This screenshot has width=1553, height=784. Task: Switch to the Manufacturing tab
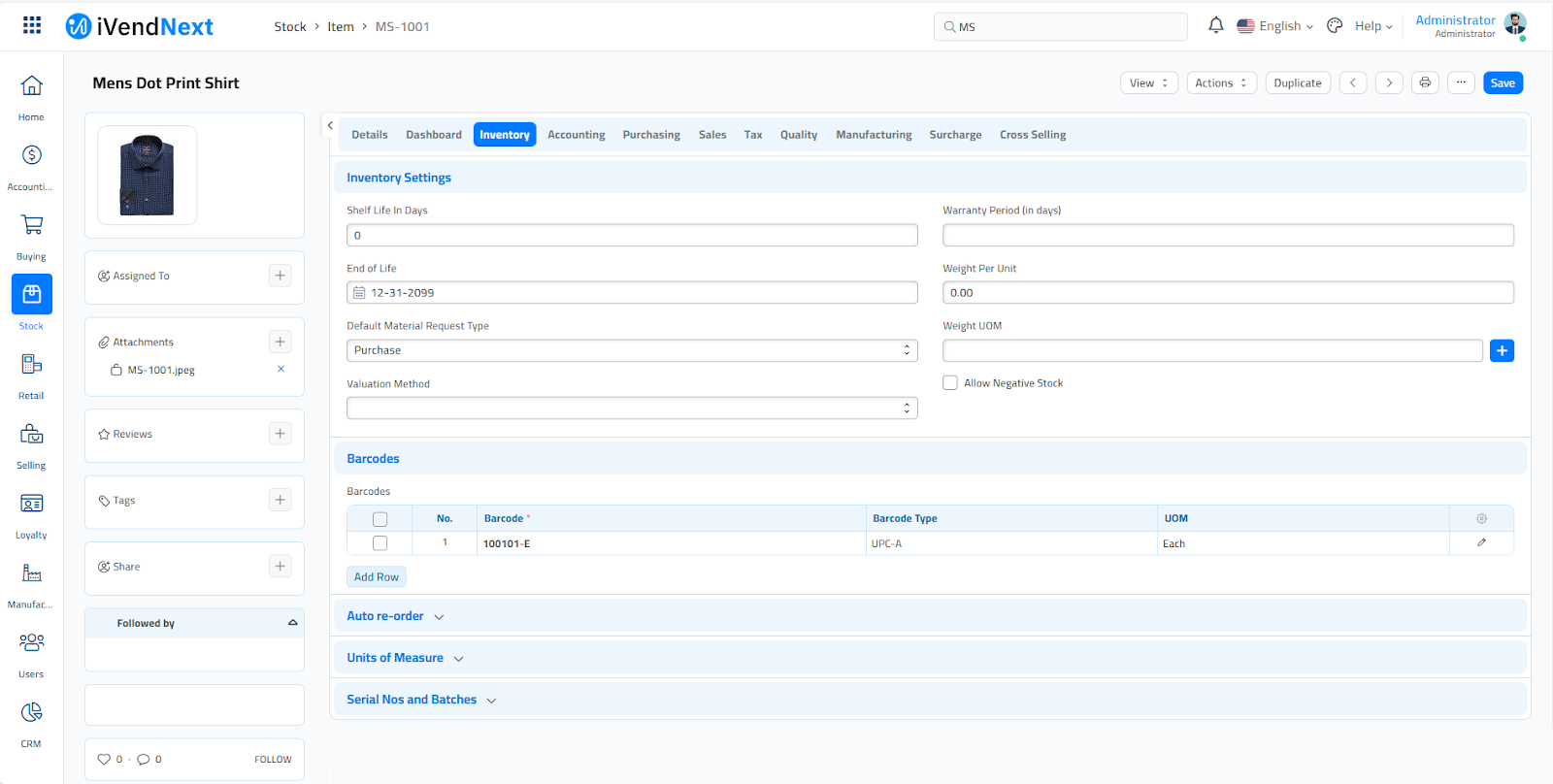874,135
